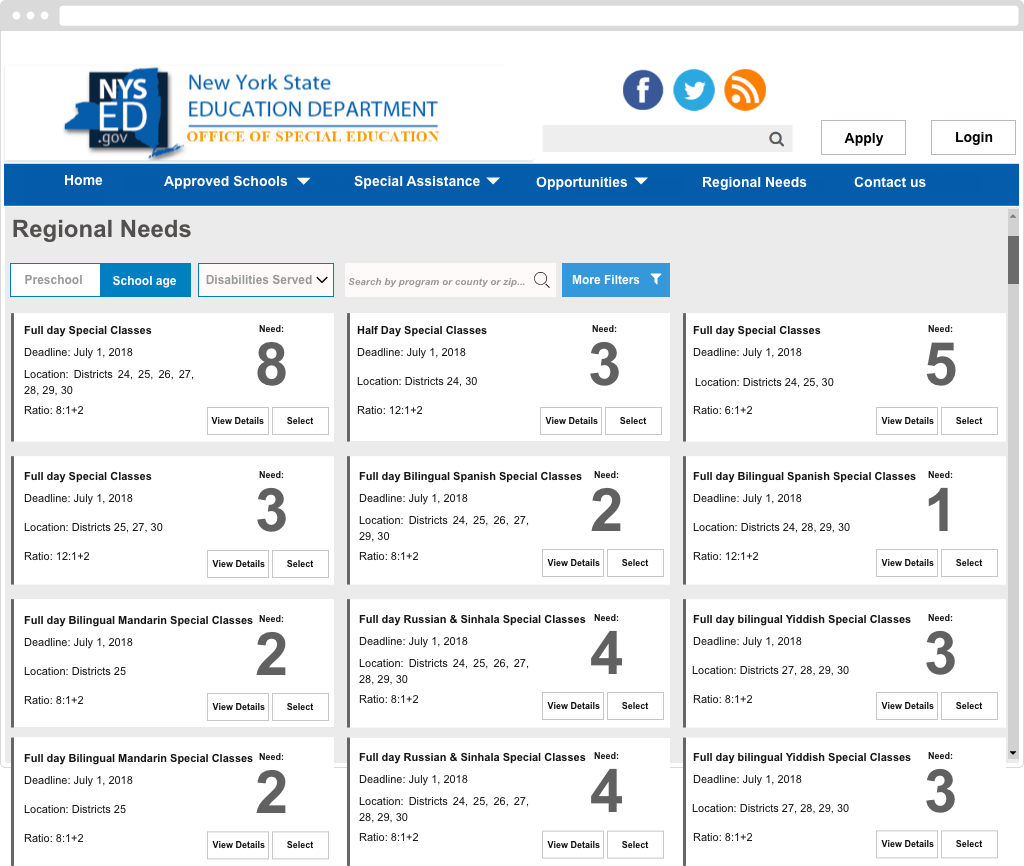1024x866 pixels.
Task: Expand the Approved Schools menu
Action: pos(237,182)
